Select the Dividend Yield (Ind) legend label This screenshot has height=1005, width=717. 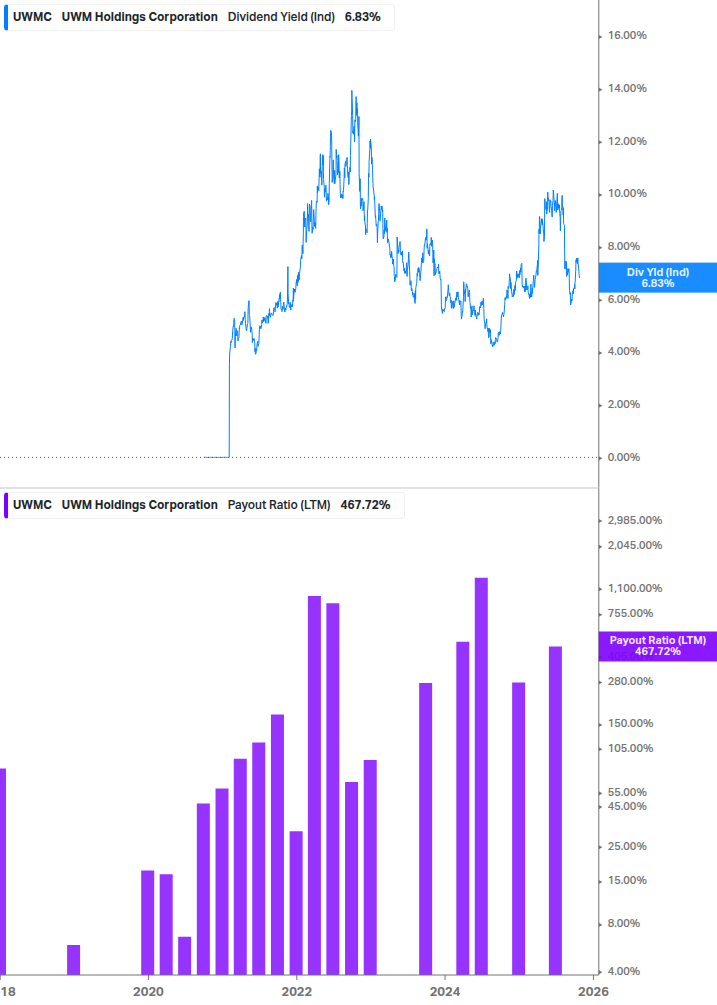point(281,17)
